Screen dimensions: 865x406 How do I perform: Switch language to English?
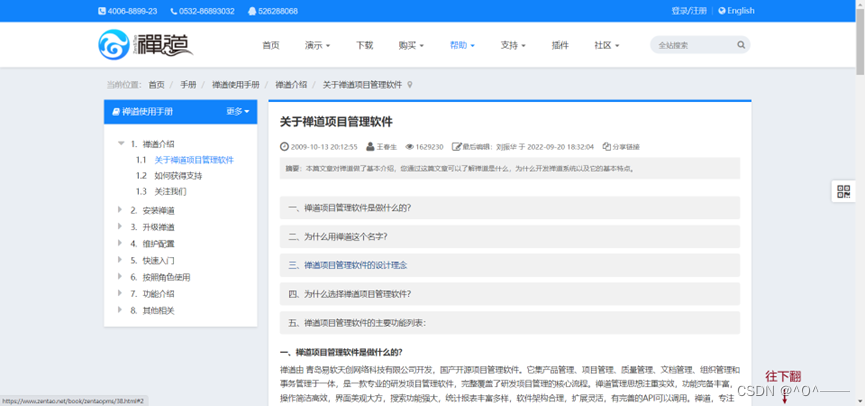click(x=740, y=10)
